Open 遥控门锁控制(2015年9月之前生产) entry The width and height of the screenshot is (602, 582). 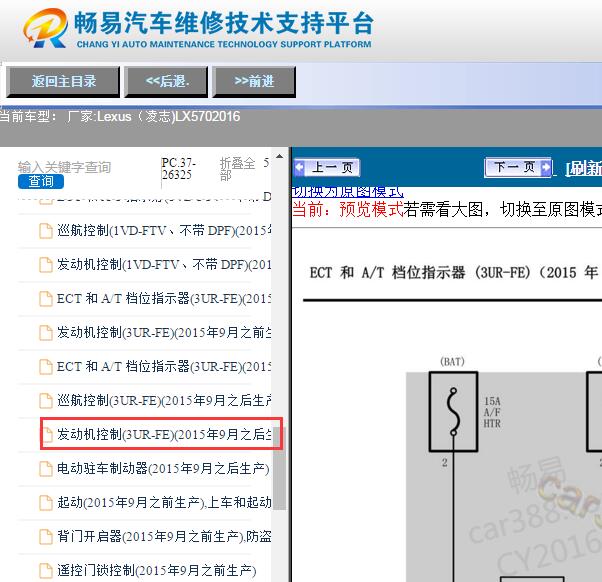point(157,570)
